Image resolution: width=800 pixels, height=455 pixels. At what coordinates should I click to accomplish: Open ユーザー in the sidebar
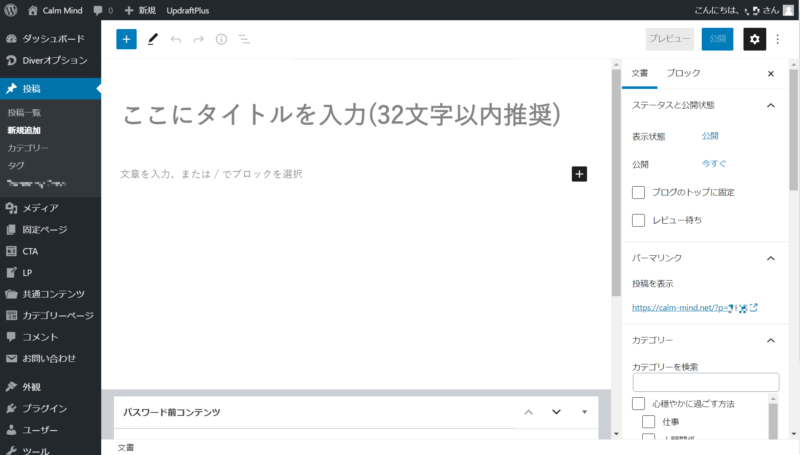tap(51, 429)
